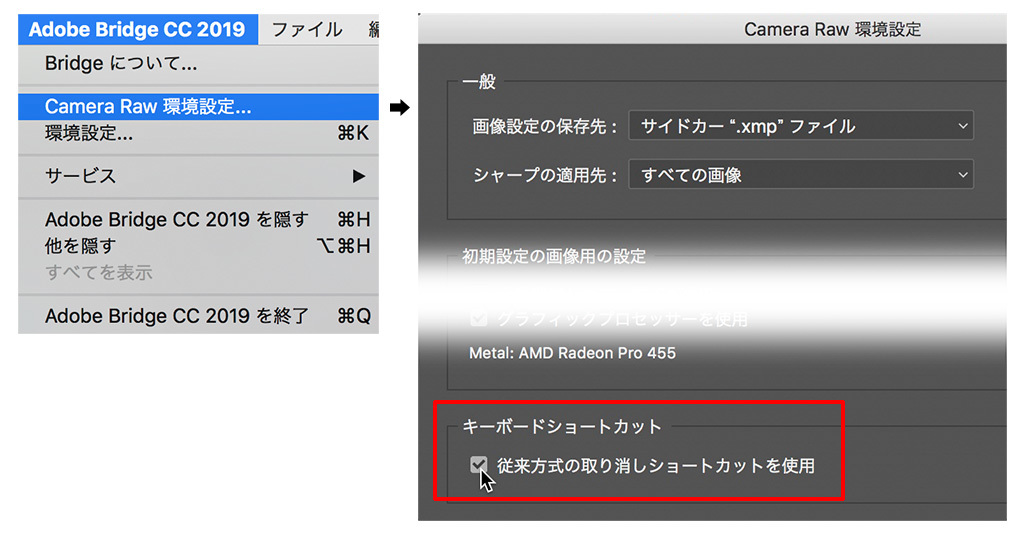Open the ファイル menu
The image size is (1024, 540).
point(306,29)
